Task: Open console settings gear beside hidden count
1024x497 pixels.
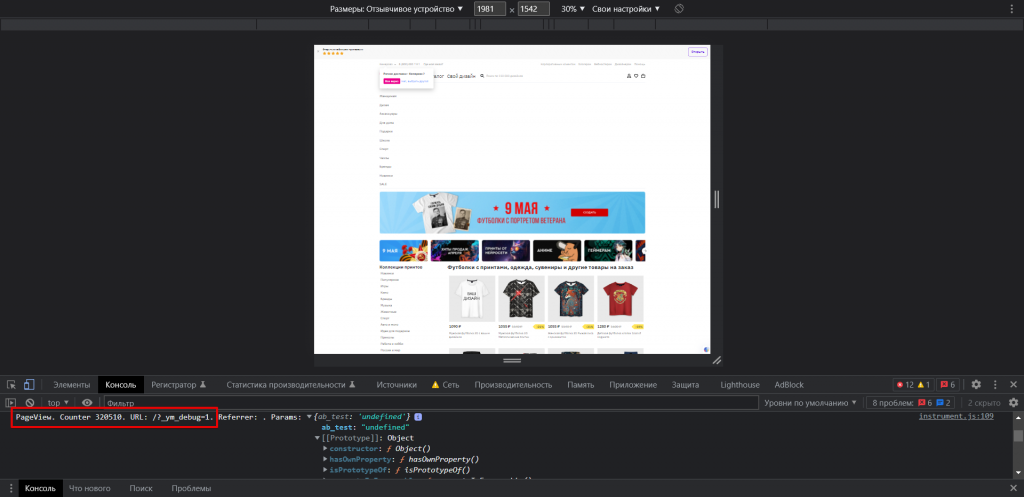Action: pos(1014,403)
